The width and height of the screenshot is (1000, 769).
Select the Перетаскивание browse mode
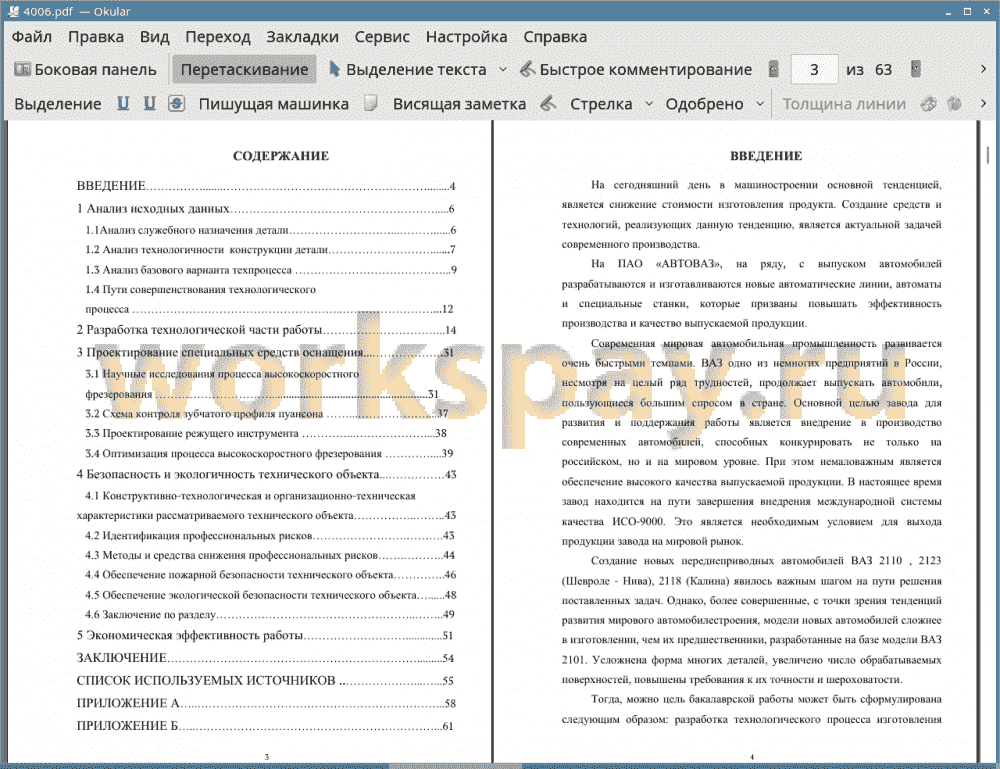pyautogui.click(x=244, y=70)
